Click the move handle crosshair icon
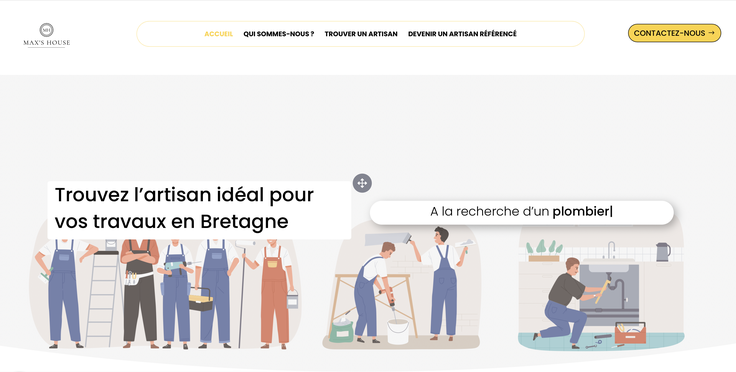 coord(362,183)
